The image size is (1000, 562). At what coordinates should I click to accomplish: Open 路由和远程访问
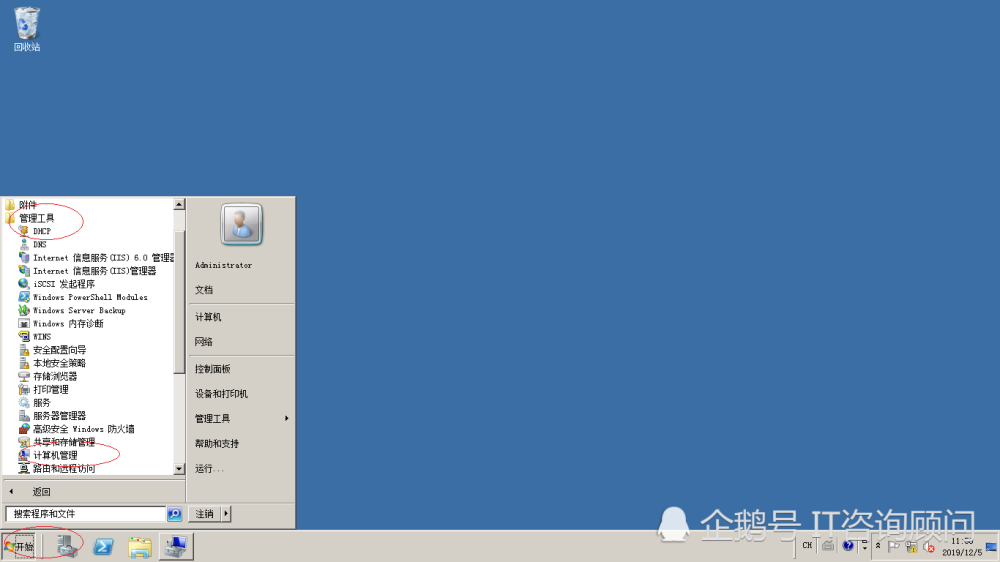click(x=57, y=468)
